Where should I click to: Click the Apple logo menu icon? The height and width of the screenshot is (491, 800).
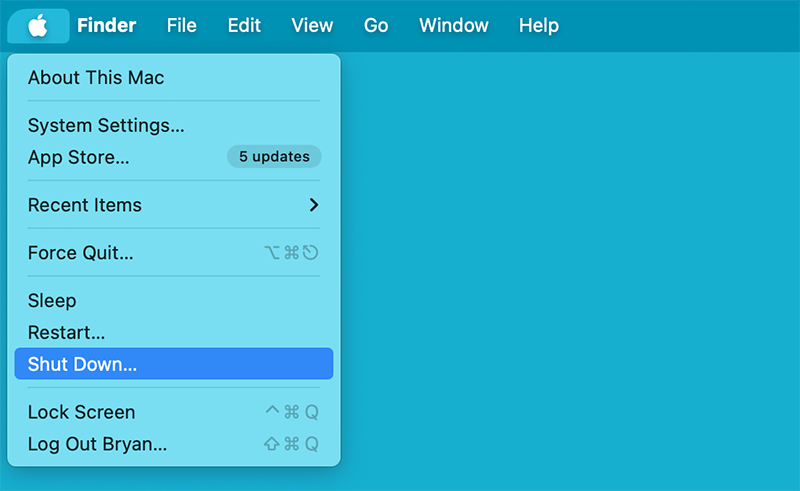38,25
